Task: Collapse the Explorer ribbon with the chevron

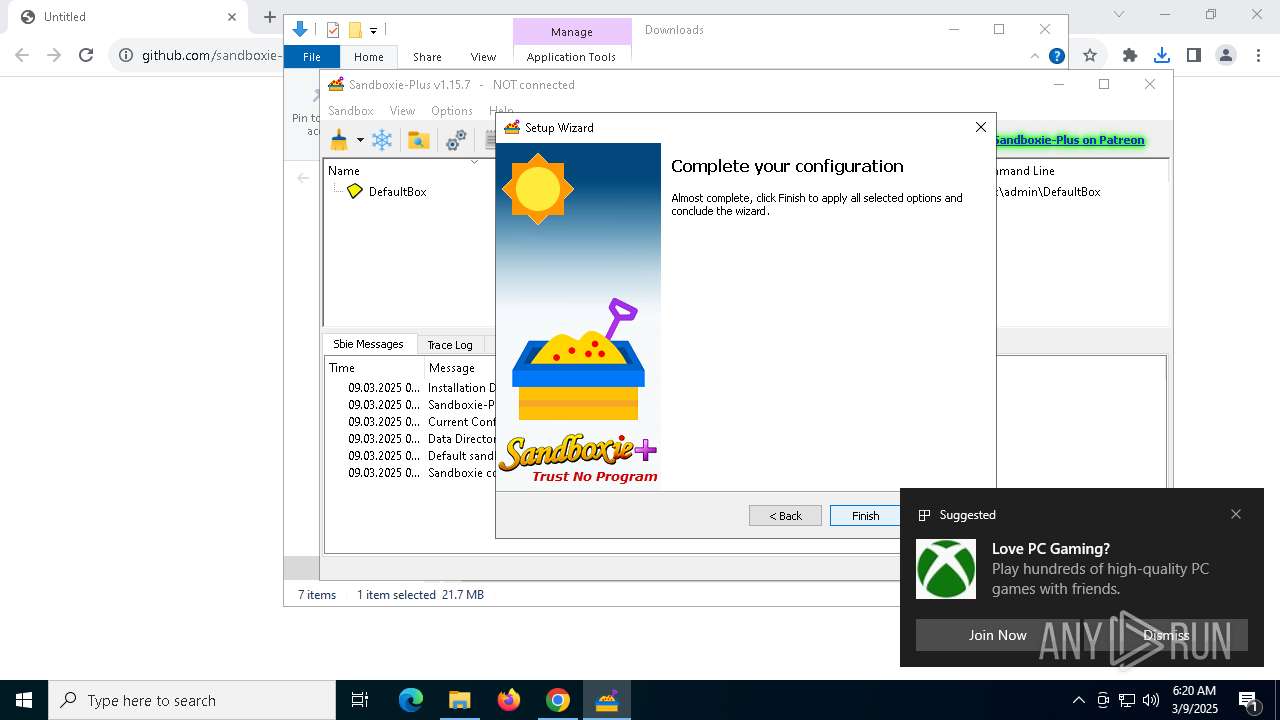Action: click(1035, 57)
